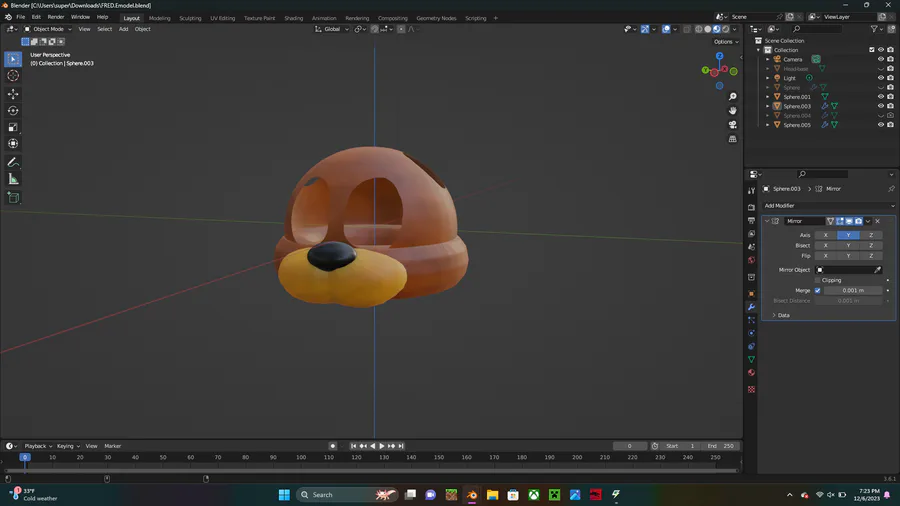
Task: Switch to wireframe viewport shading
Action: tap(699, 29)
